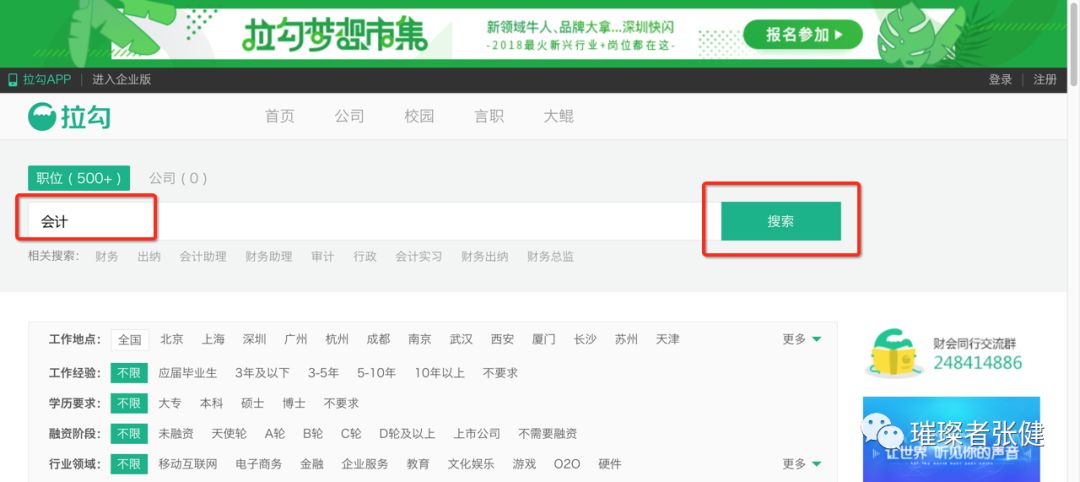Click related search 行政
1080x482 pixels.
pyautogui.click(x=365, y=256)
